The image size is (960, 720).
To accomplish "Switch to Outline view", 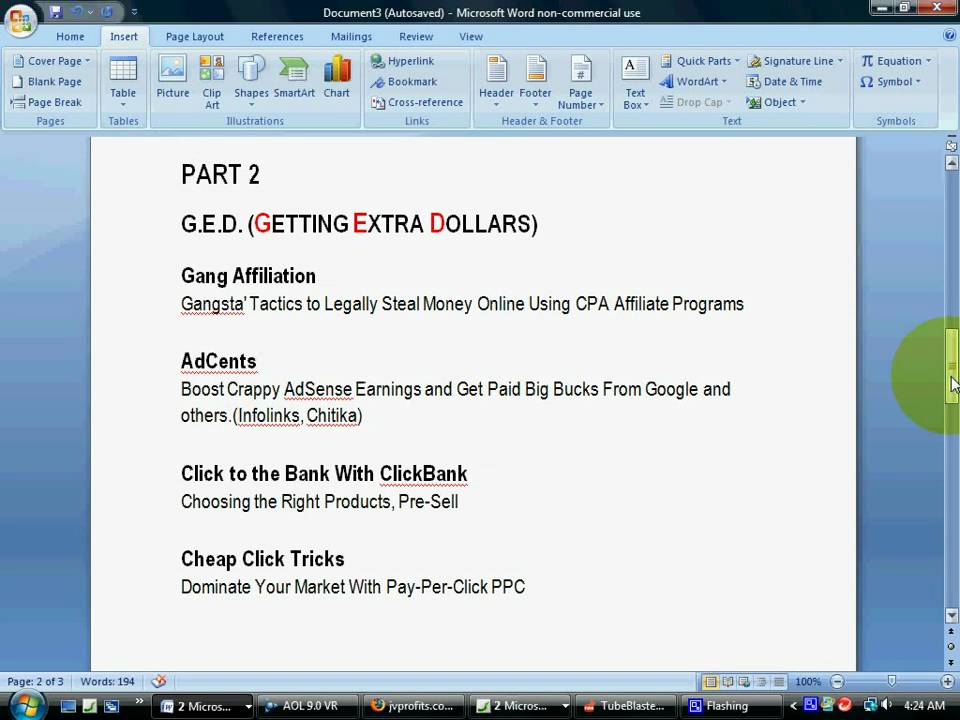I will [x=762, y=681].
